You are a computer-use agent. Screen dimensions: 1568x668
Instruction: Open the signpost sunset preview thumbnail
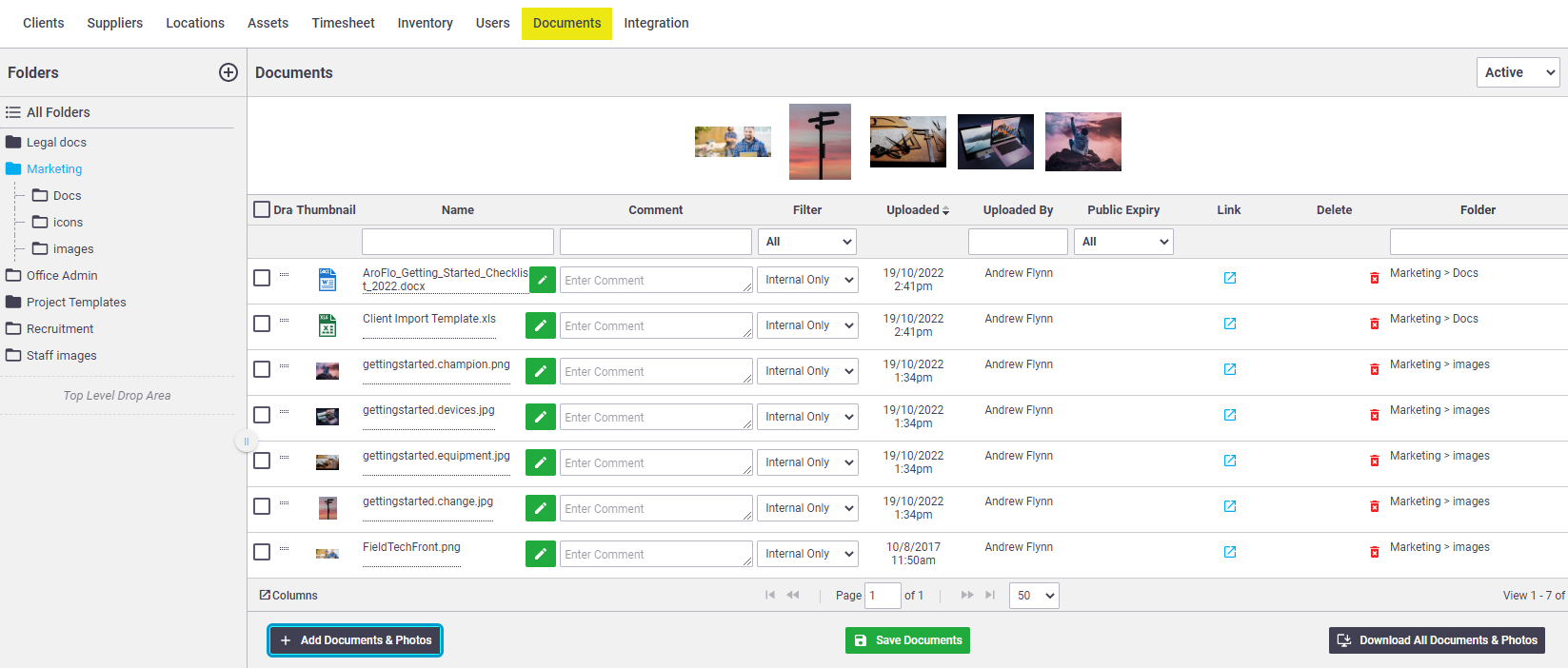(x=821, y=142)
